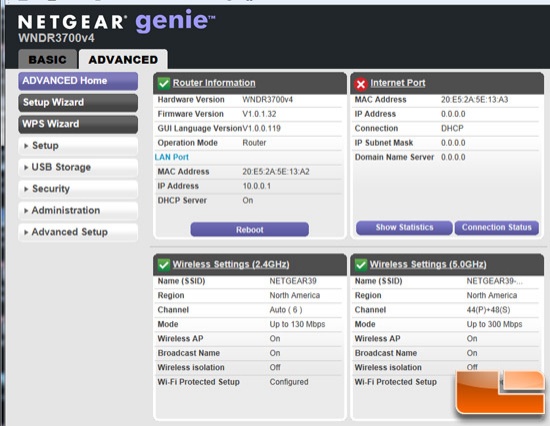Click mode value Up to 300 Mbps
Screen dimensions: 550x426
pyautogui.click(x=494, y=324)
